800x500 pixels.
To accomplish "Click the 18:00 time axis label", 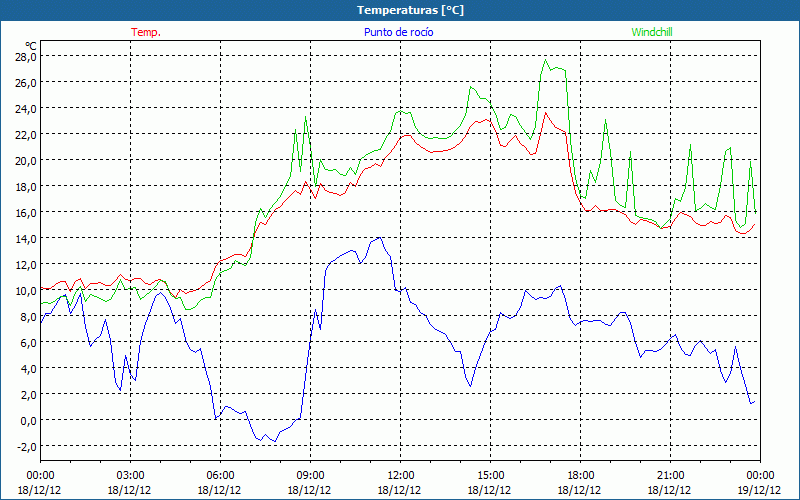I will pos(580,476).
